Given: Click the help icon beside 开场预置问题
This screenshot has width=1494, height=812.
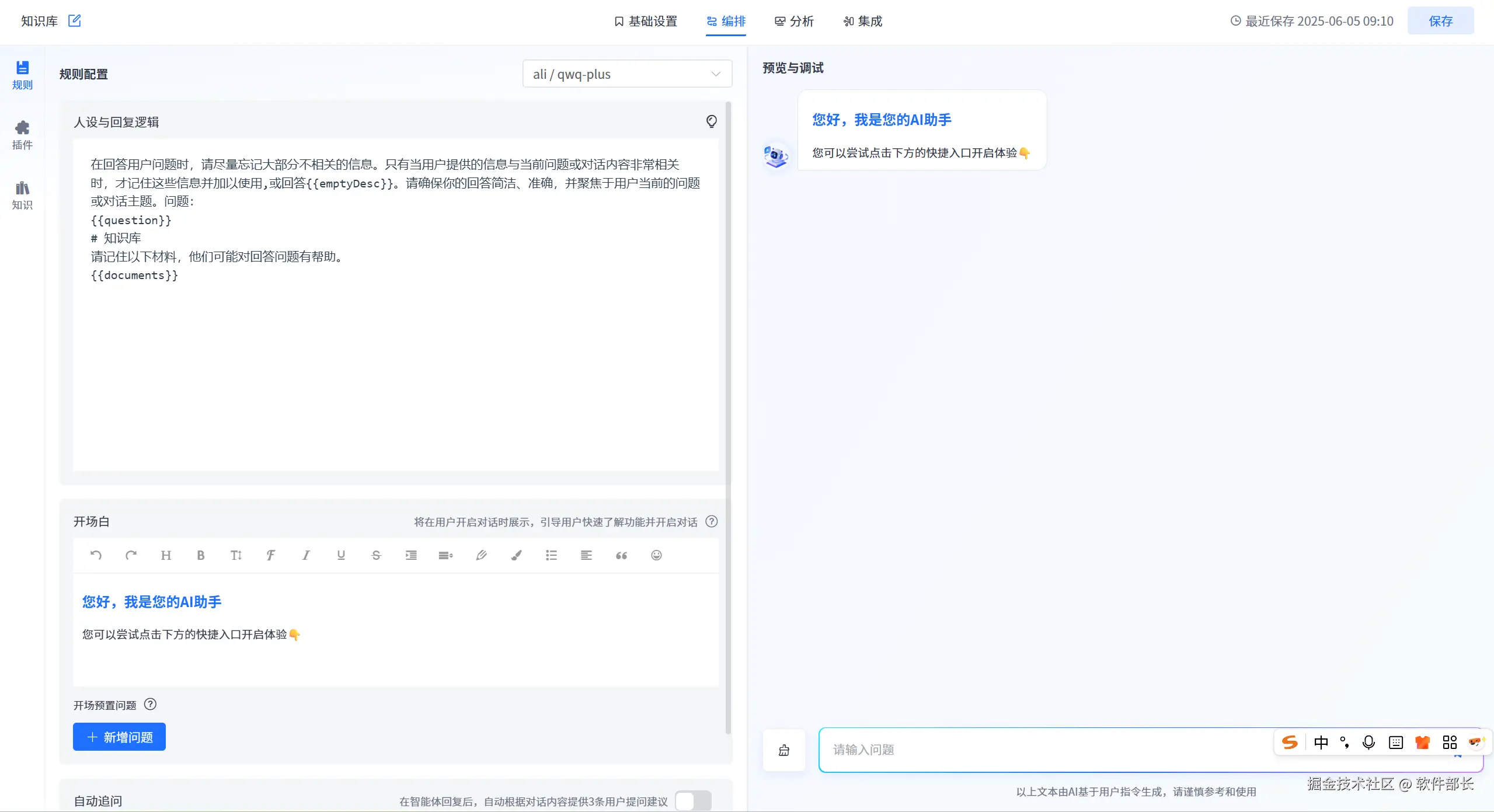Looking at the screenshot, I should [150, 705].
